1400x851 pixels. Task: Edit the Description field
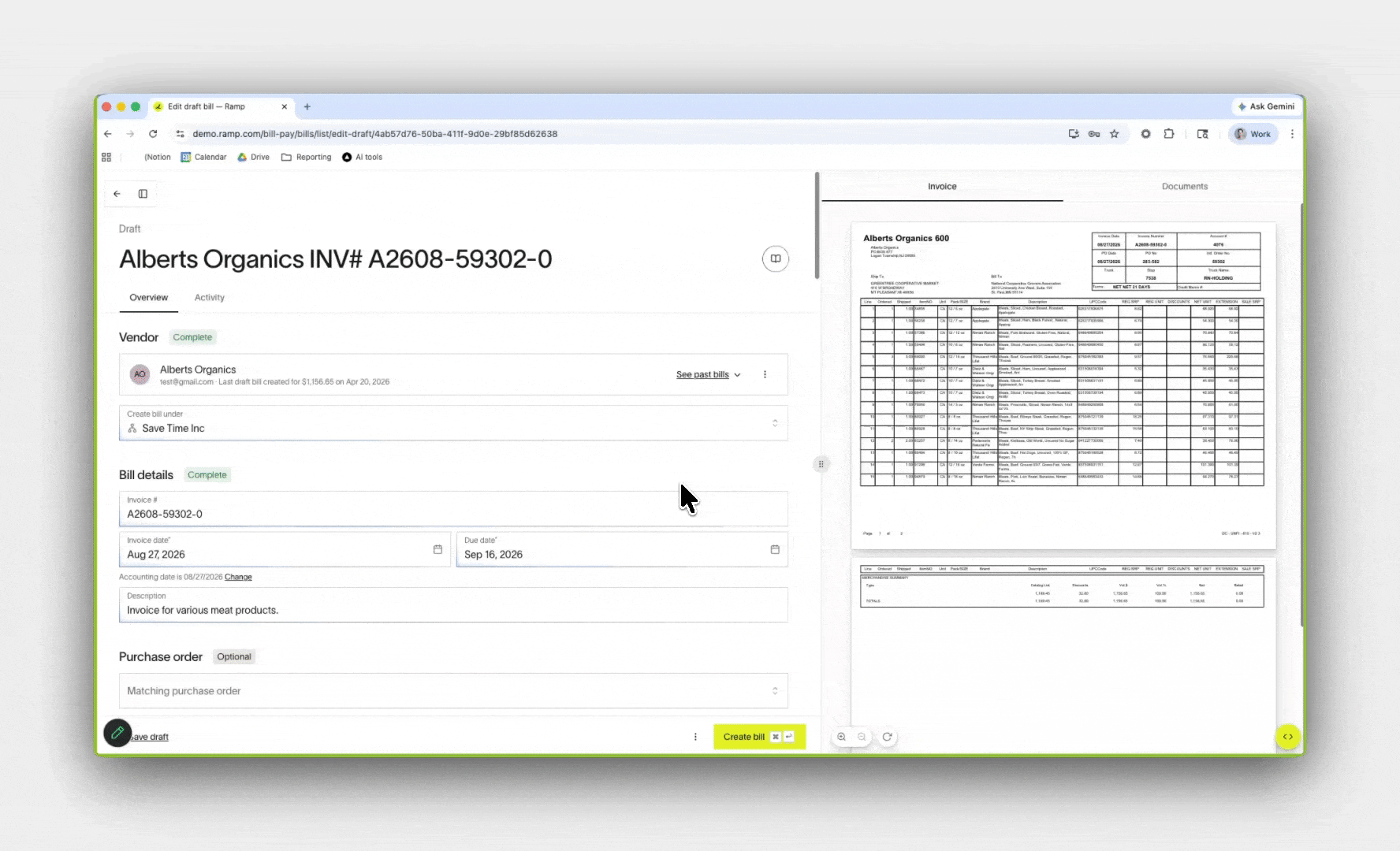pos(453,604)
